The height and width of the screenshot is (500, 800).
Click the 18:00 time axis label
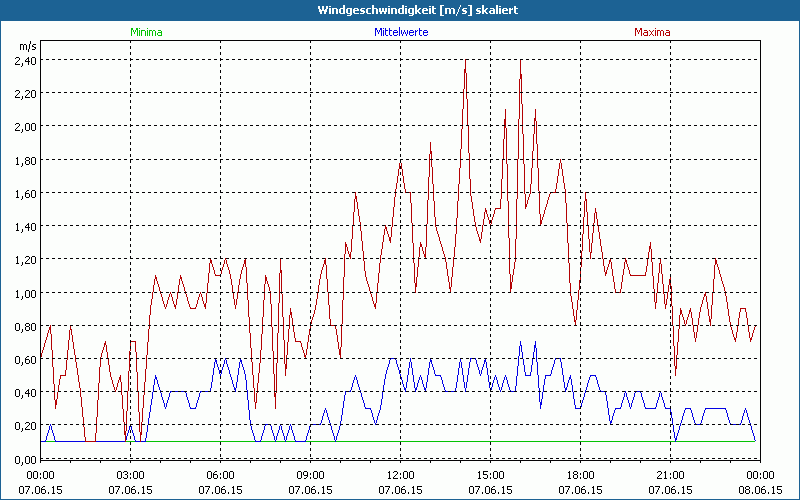[581, 475]
